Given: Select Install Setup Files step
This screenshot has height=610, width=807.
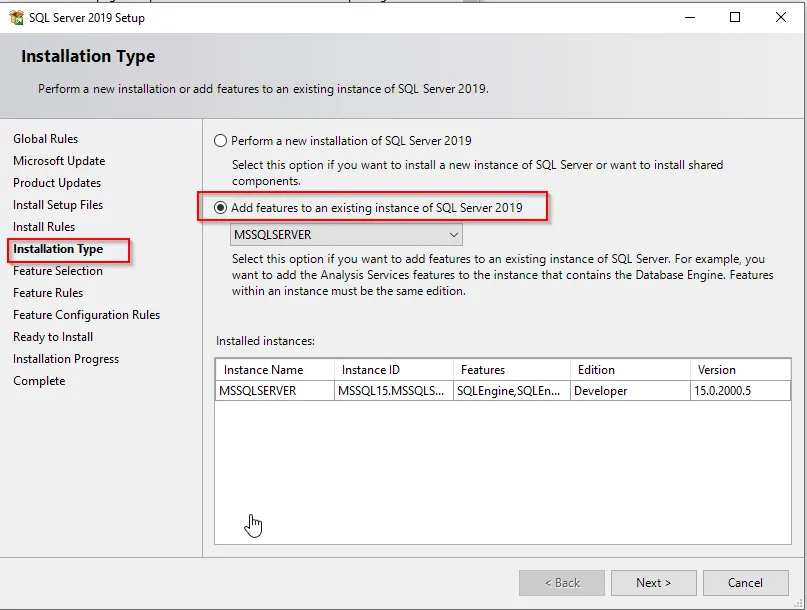Looking at the screenshot, I should coord(58,205).
